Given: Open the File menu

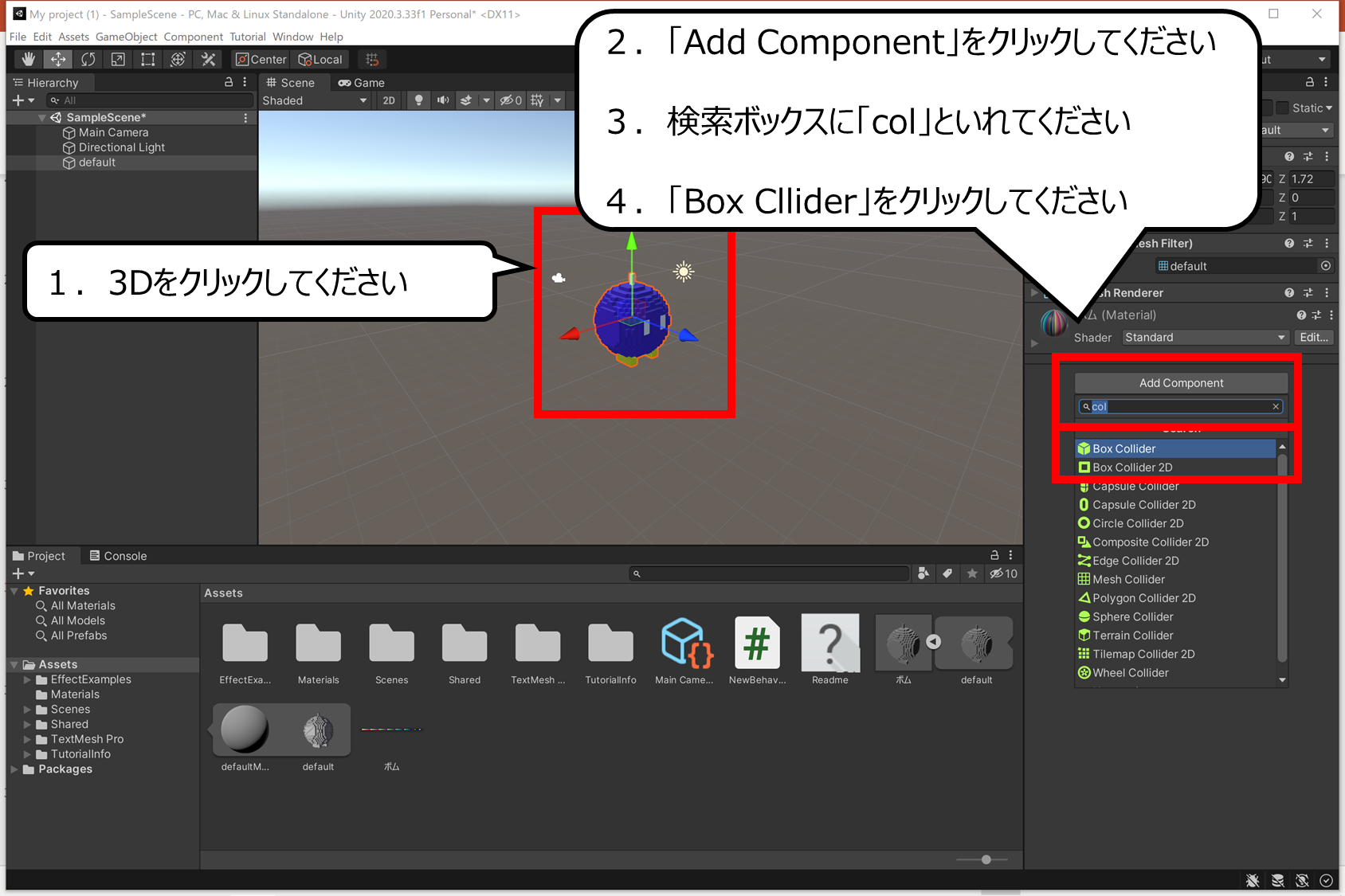Looking at the screenshot, I should [x=18, y=37].
